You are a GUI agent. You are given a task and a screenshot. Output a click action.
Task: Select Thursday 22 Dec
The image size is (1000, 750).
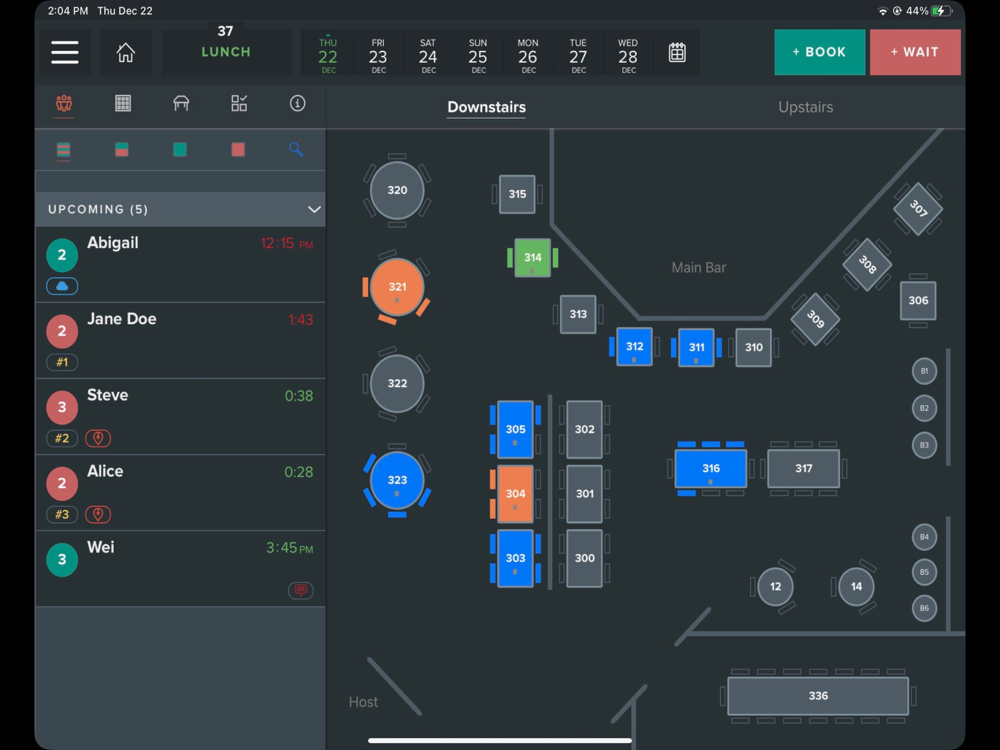(x=328, y=56)
